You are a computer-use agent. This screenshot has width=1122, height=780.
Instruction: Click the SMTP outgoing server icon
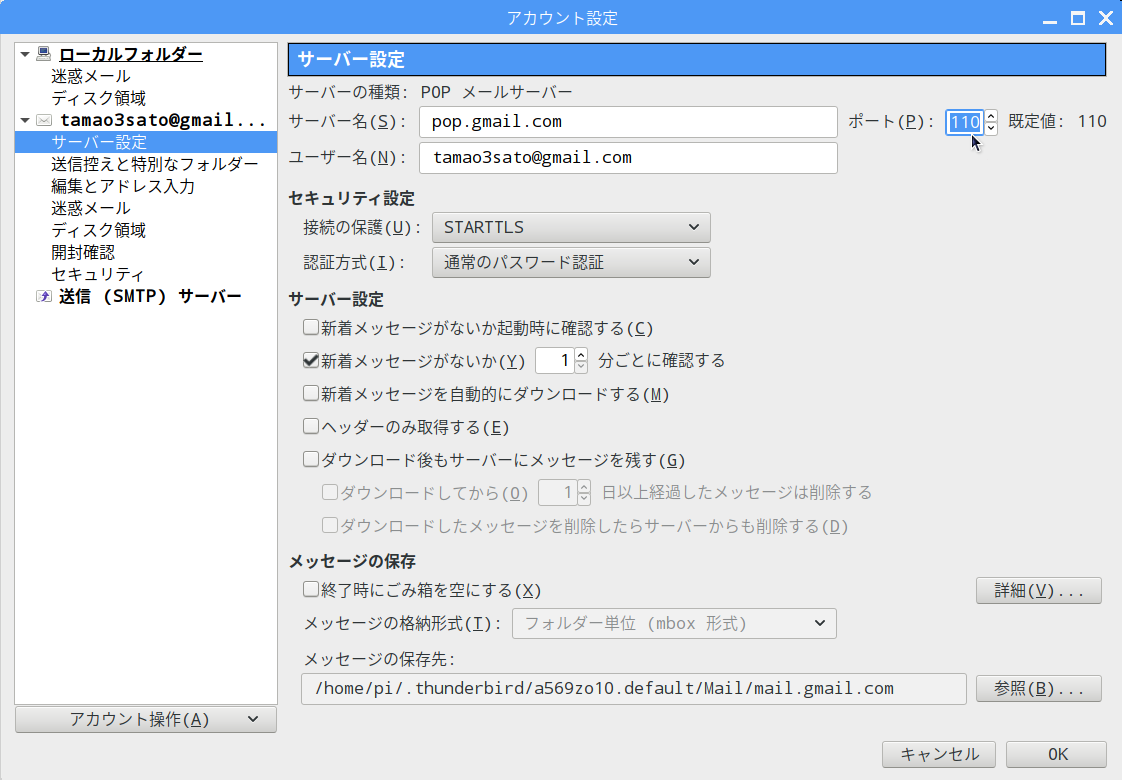click(x=44, y=296)
